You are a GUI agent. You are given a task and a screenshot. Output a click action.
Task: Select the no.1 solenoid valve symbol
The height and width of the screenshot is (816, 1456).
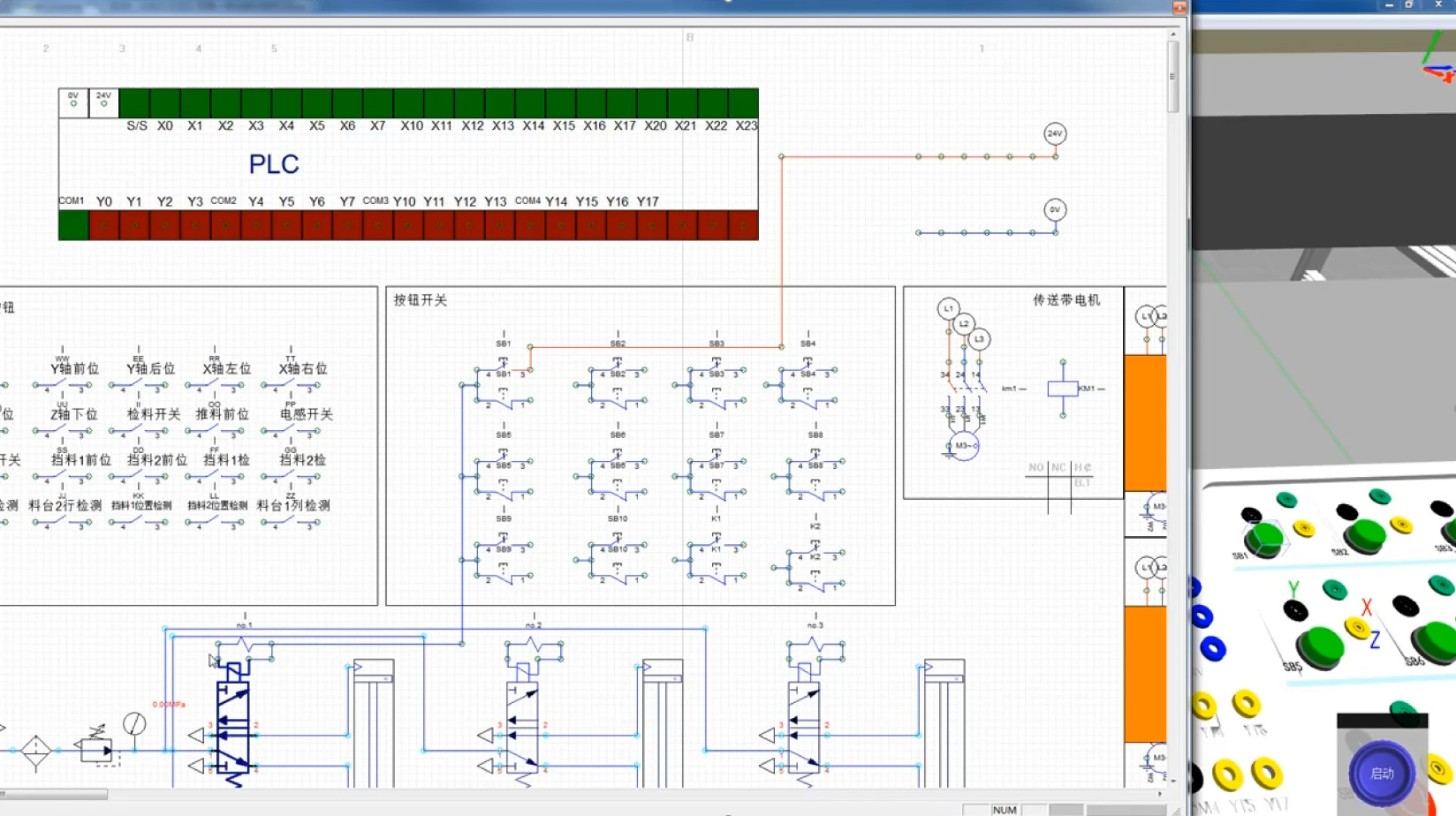point(233,725)
